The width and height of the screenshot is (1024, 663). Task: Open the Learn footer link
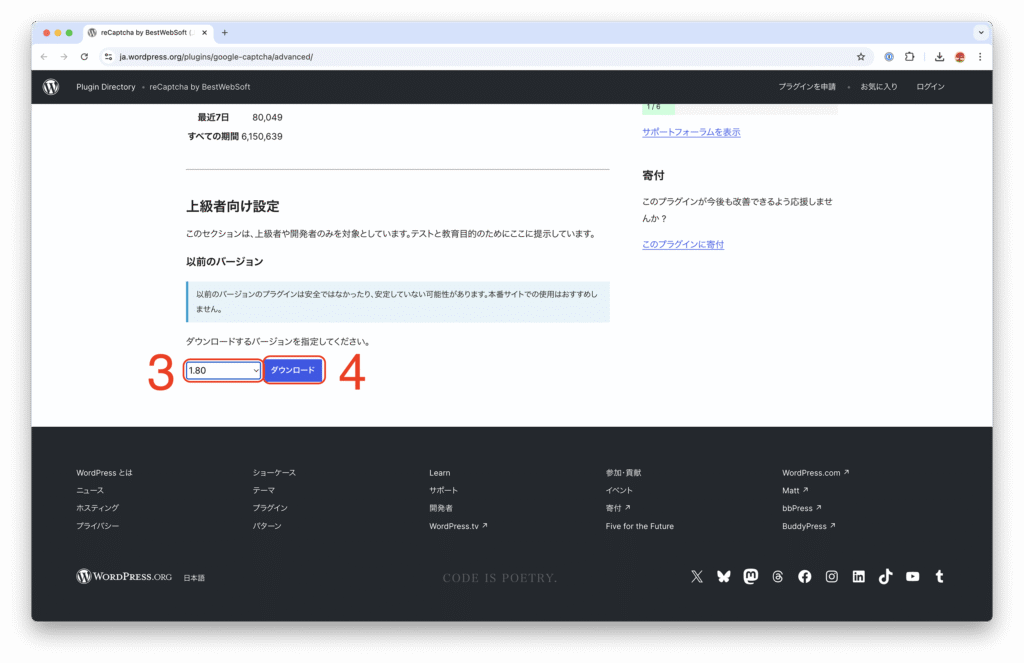[x=440, y=472]
